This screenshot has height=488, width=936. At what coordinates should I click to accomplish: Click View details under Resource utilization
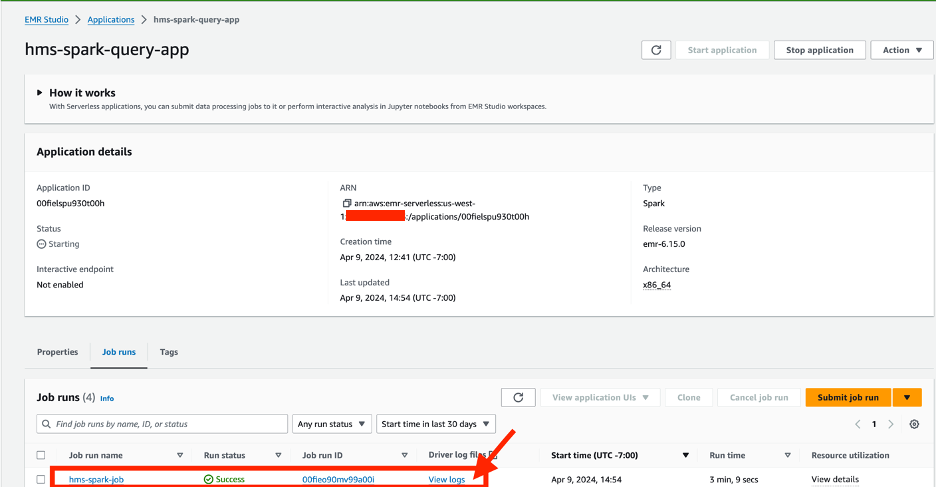[x=835, y=480]
